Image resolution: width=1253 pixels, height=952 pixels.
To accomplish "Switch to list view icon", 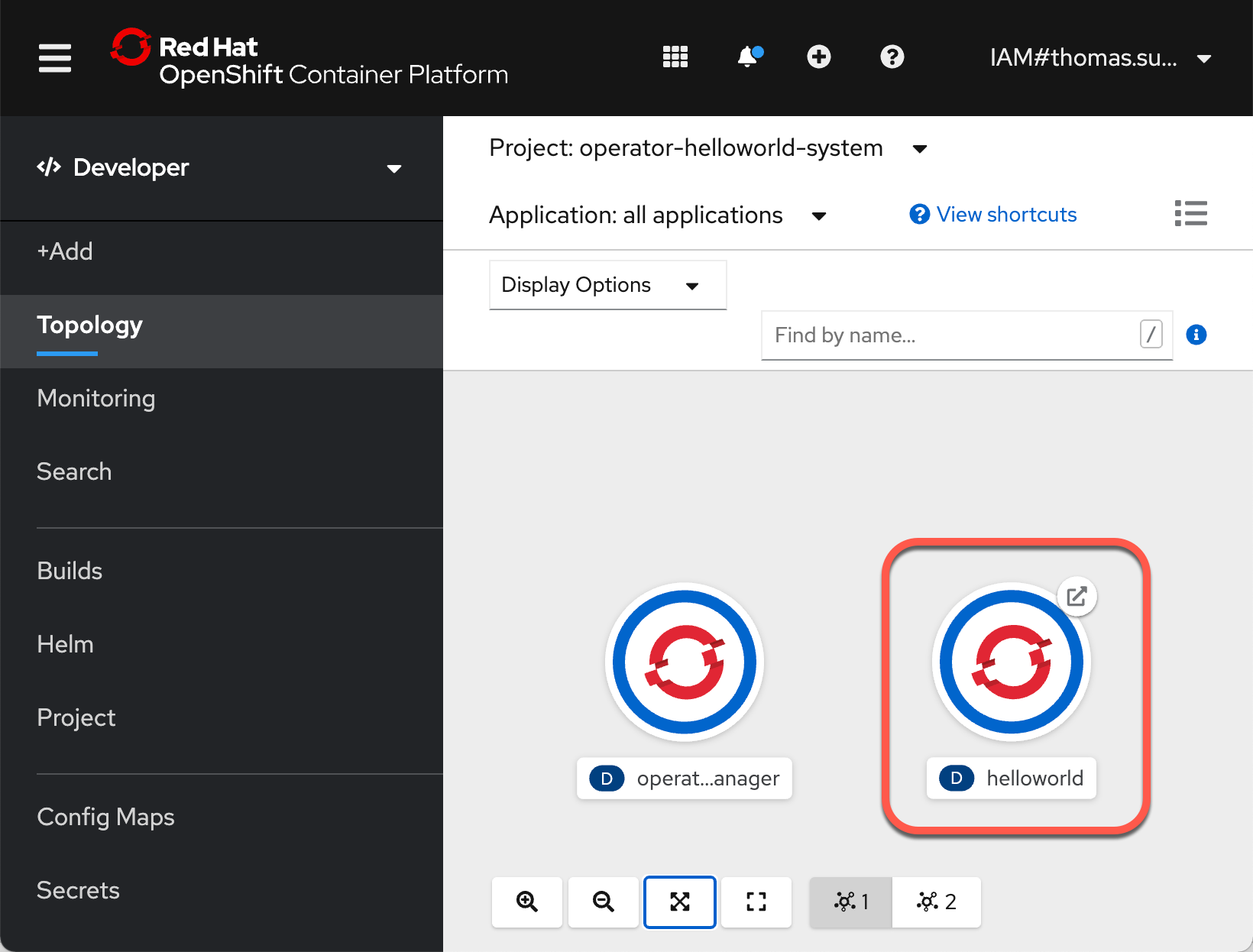I will 1190,214.
